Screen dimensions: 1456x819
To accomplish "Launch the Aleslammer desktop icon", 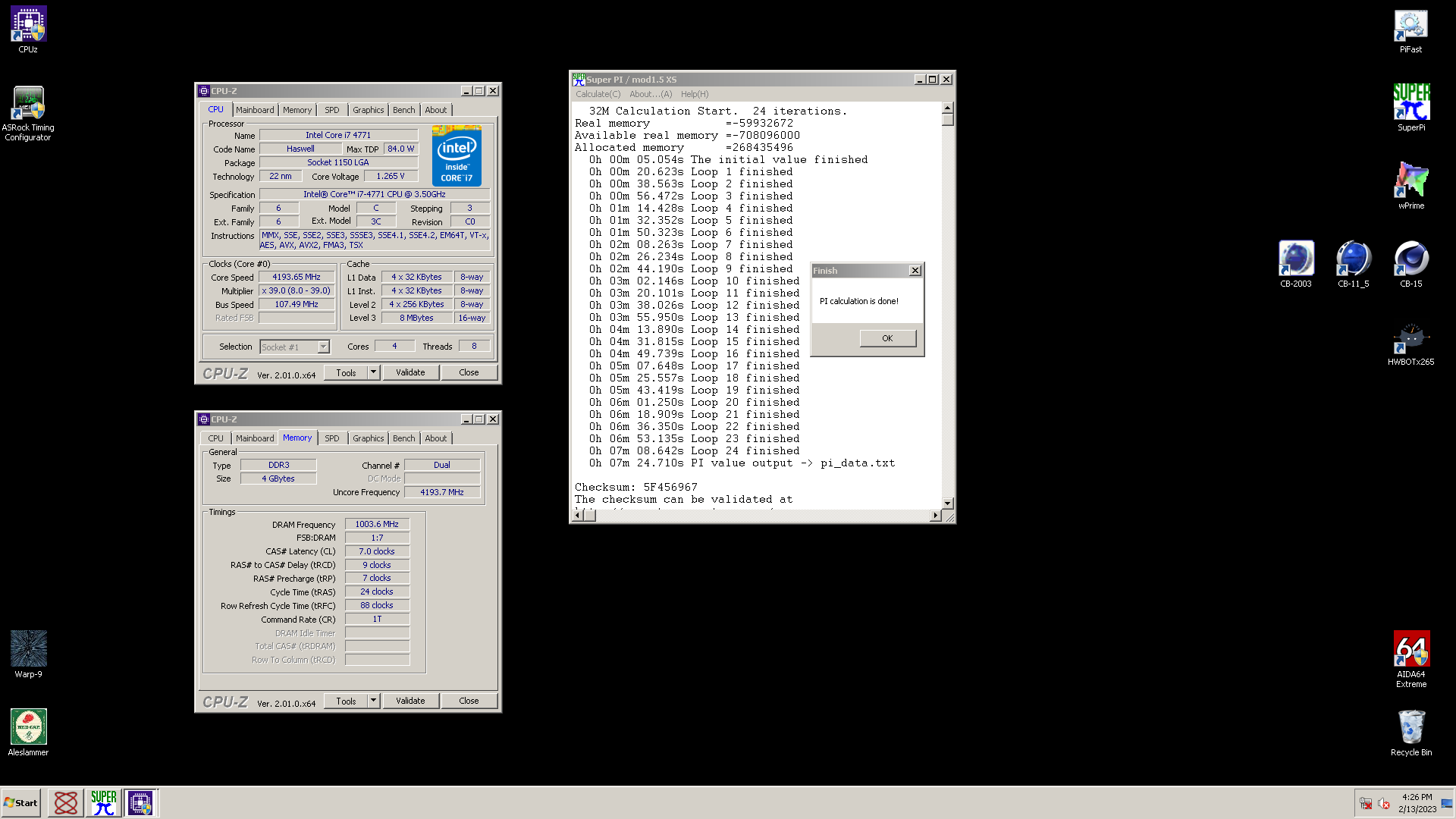I will (28, 733).
